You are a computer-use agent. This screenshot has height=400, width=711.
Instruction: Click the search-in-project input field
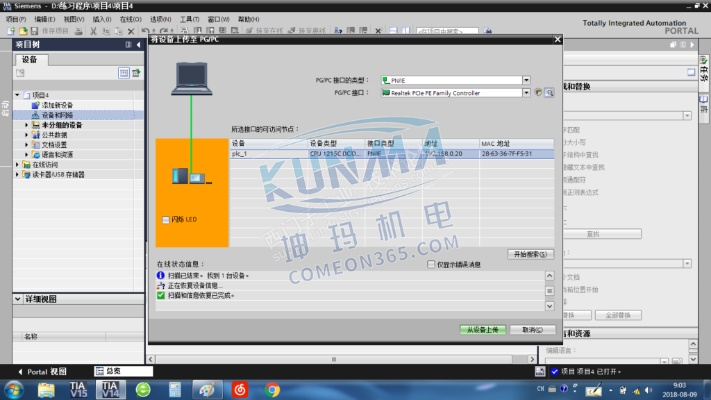pyautogui.click(x=447, y=31)
